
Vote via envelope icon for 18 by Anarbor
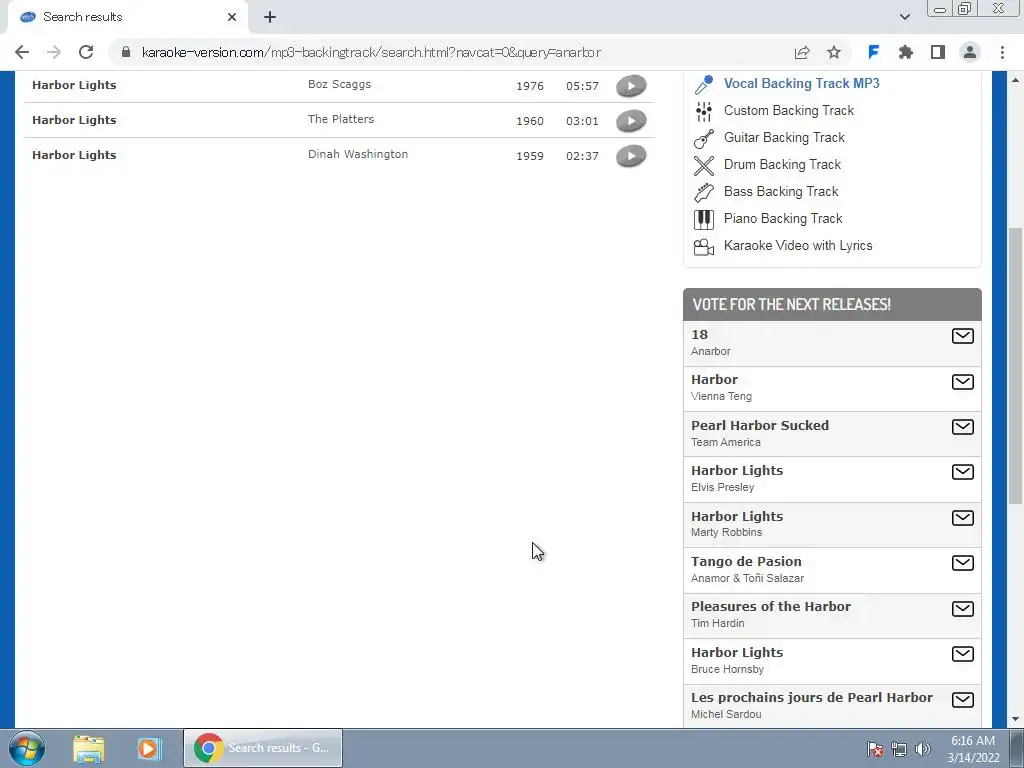tap(963, 336)
